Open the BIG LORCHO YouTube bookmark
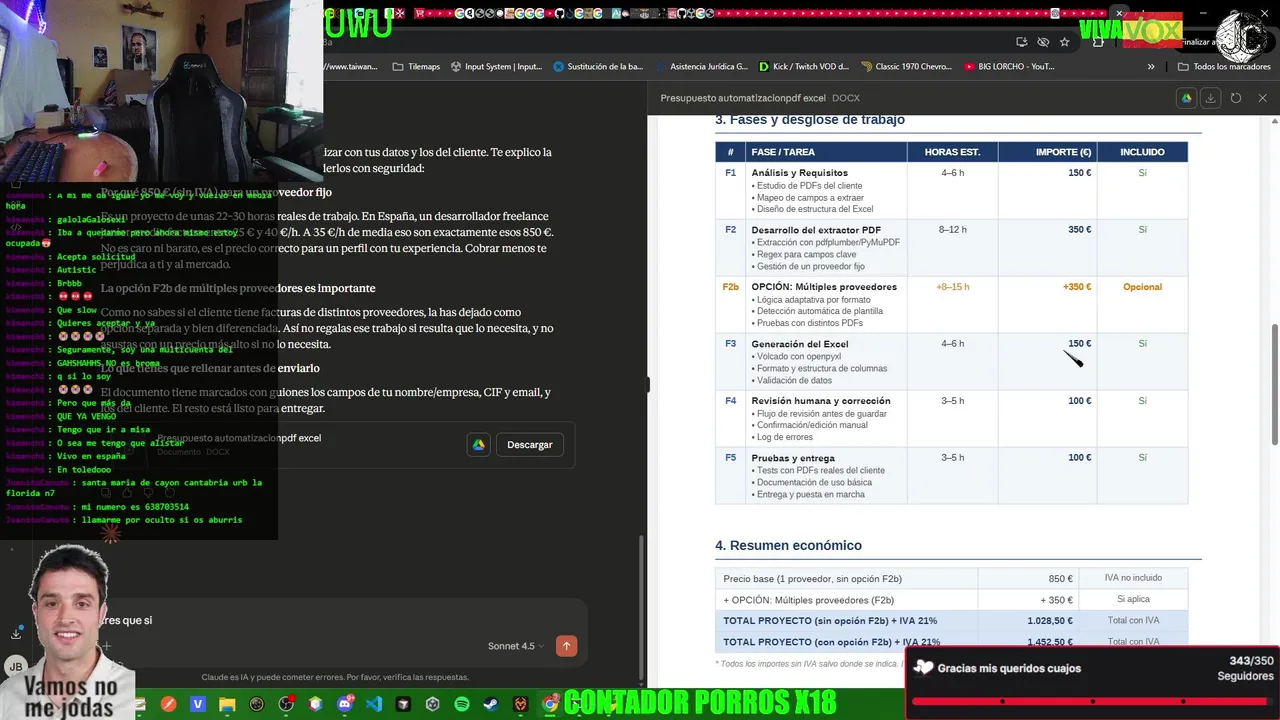Image resolution: width=1280 pixels, height=720 pixels. pos(1009,67)
